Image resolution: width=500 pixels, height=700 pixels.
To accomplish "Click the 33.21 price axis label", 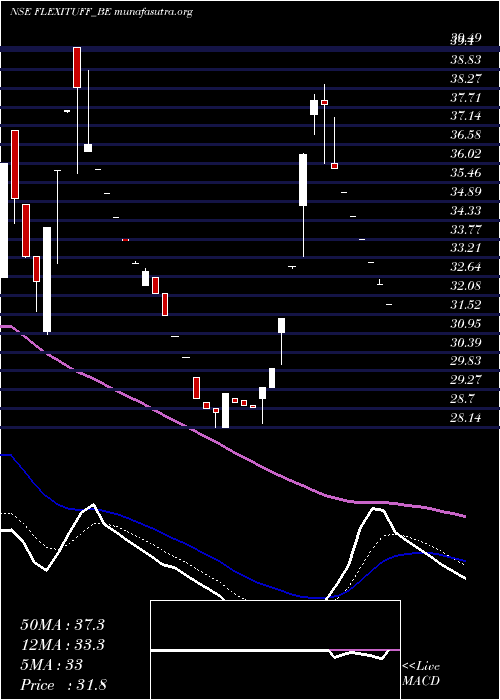I will pos(466,248).
